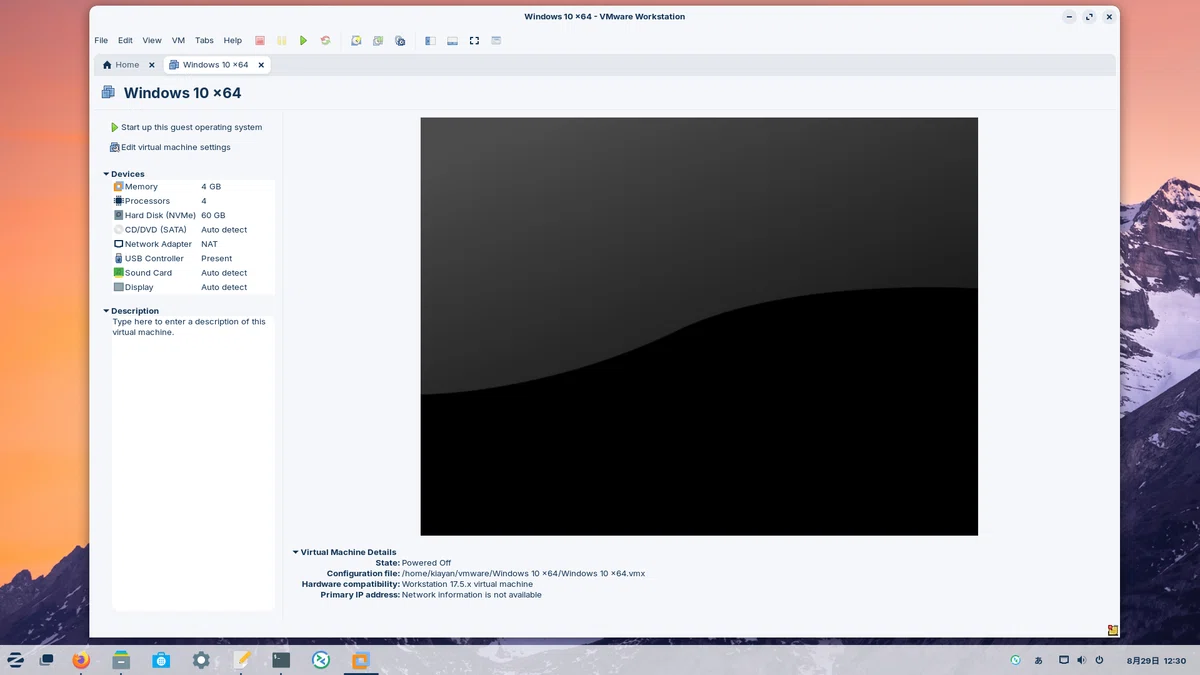Open the Snapshot Manager toolbar icon
1200x675 pixels.
[x=400, y=41]
